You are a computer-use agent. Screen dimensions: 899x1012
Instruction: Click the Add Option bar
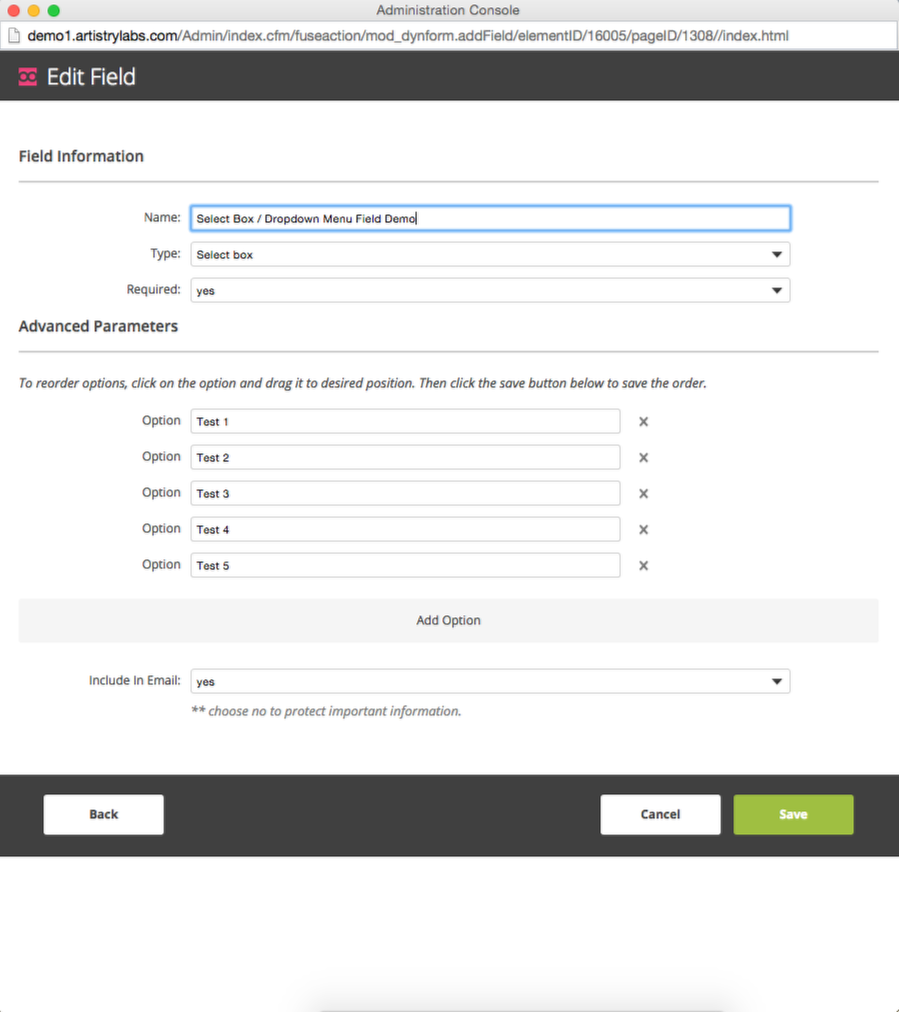[449, 620]
